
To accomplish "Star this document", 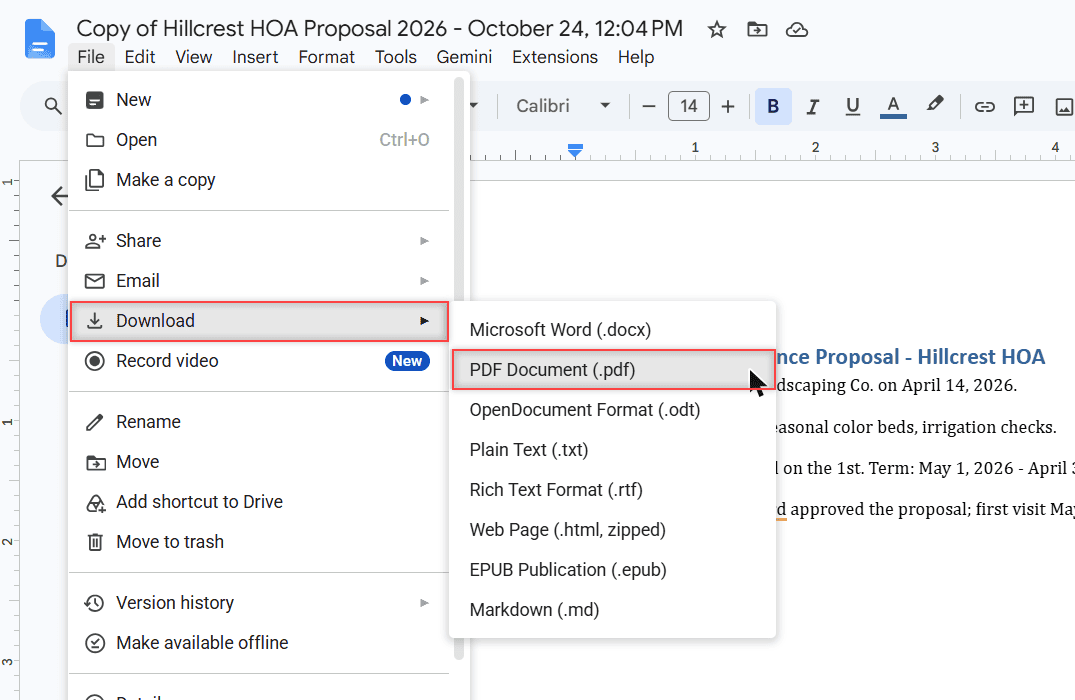I will click(716, 29).
